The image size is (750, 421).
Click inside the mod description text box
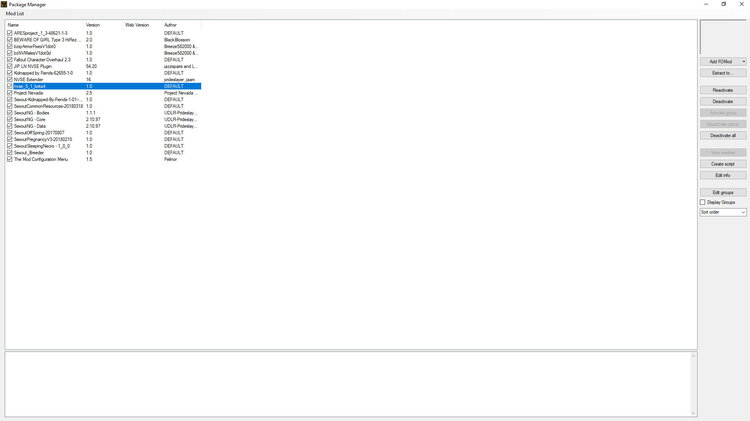click(x=348, y=385)
